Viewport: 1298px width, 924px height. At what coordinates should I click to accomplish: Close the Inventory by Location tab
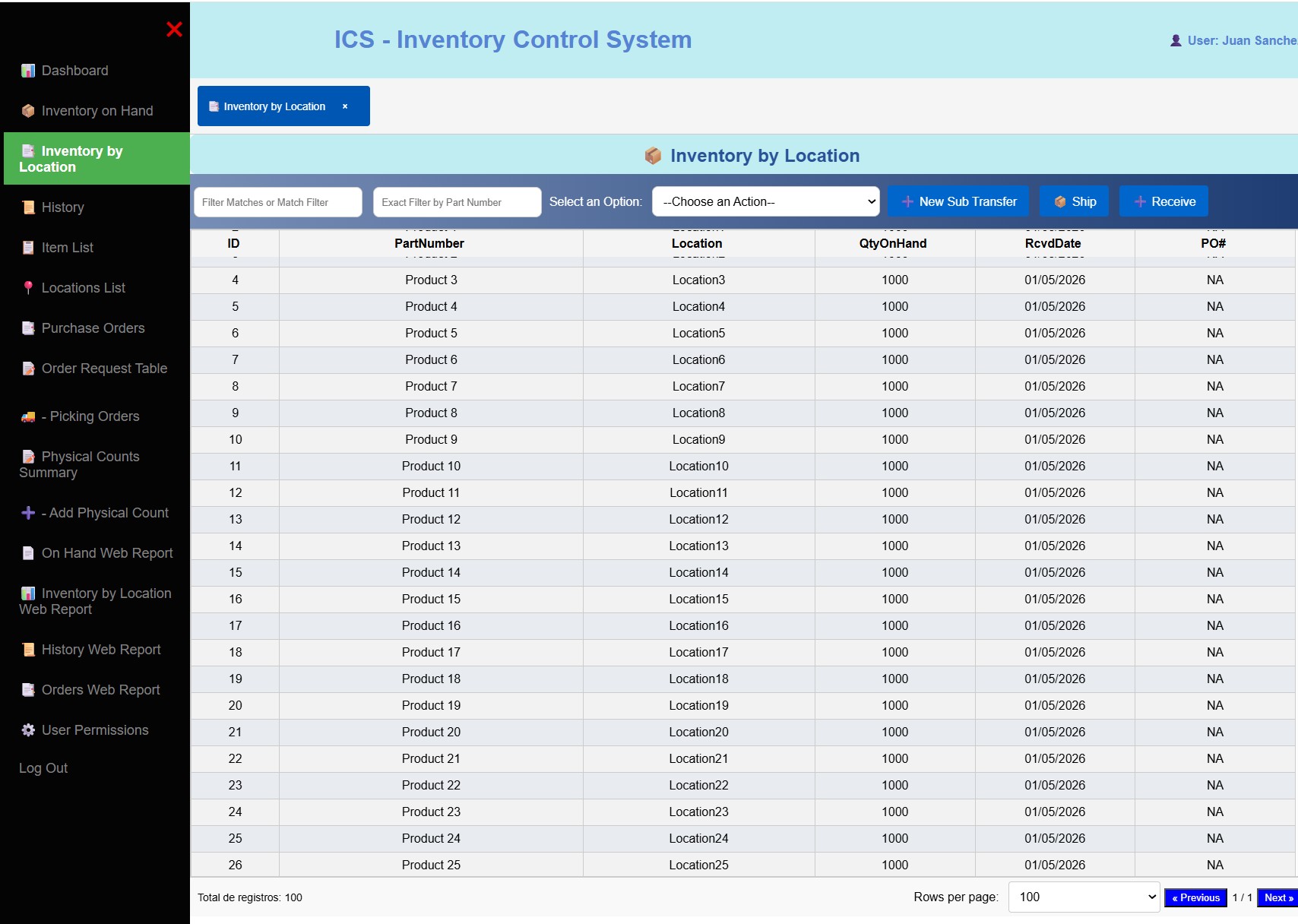point(345,106)
